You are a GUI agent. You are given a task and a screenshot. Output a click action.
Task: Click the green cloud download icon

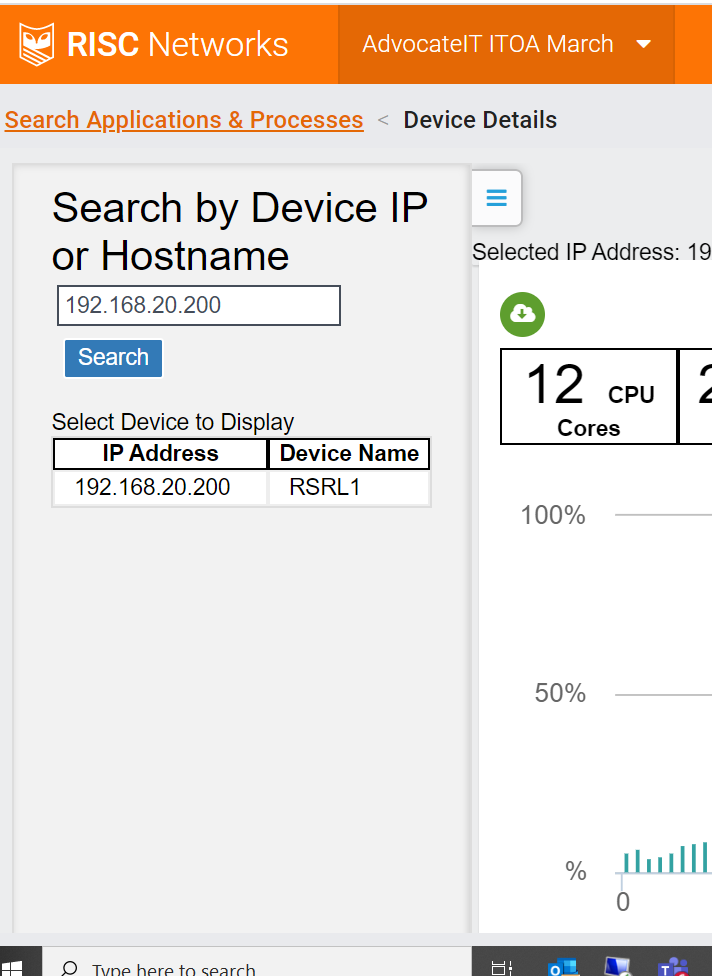[522, 314]
